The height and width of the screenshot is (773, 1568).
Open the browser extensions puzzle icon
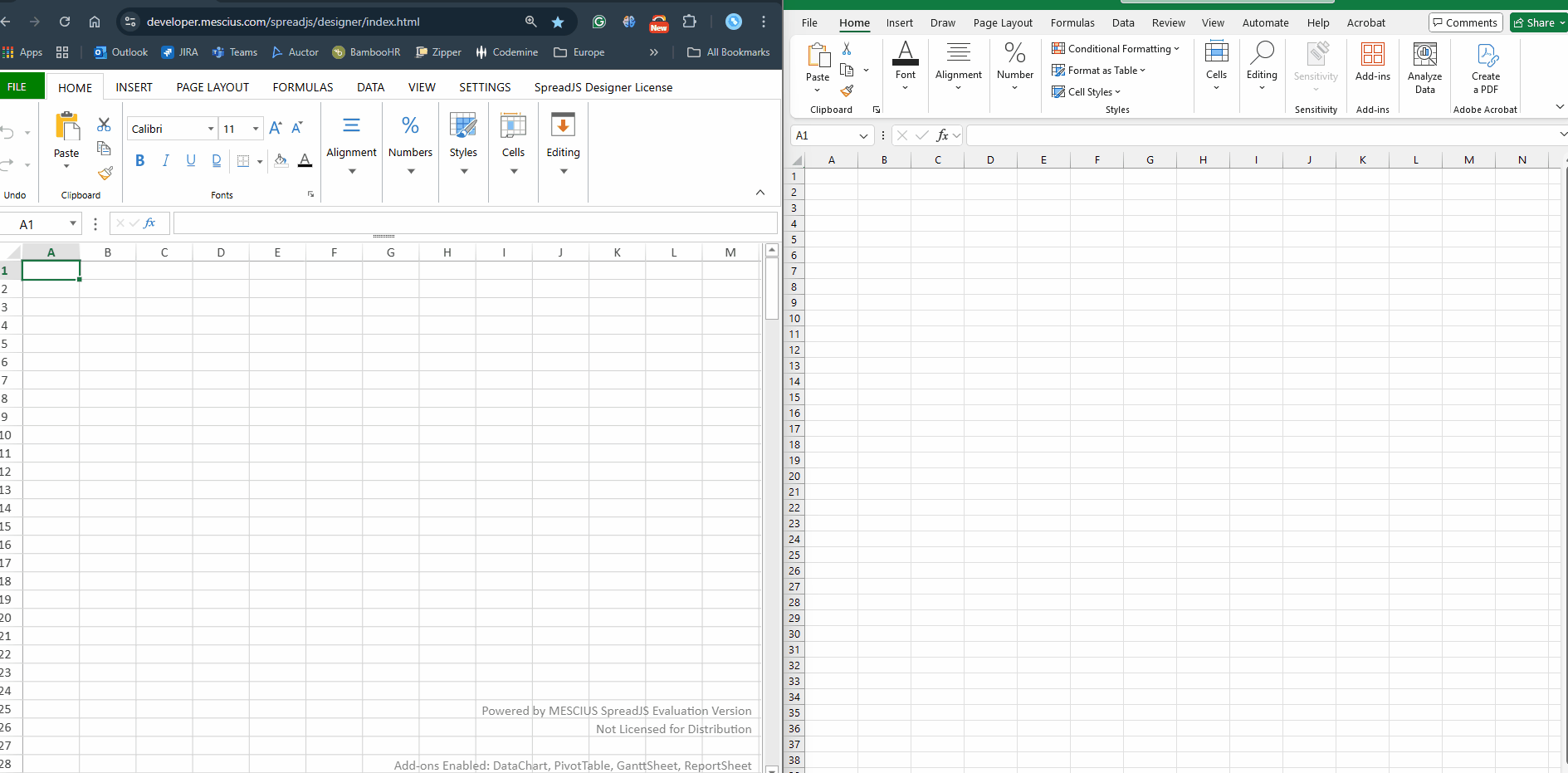(689, 22)
